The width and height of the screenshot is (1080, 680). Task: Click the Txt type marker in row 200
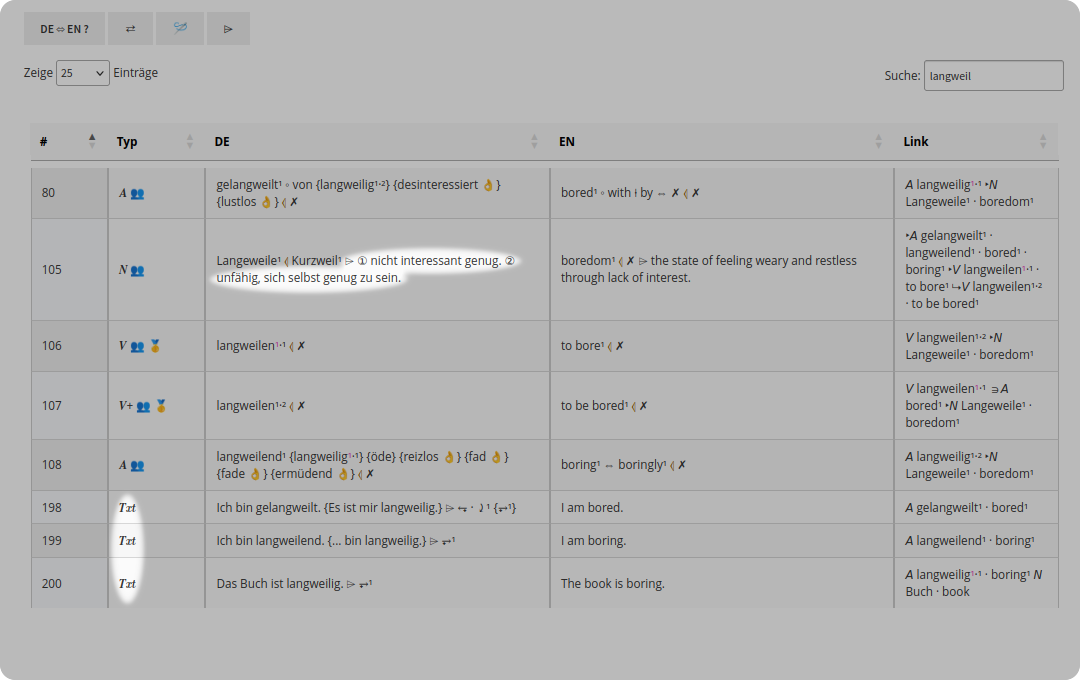pyautogui.click(x=127, y=584)
